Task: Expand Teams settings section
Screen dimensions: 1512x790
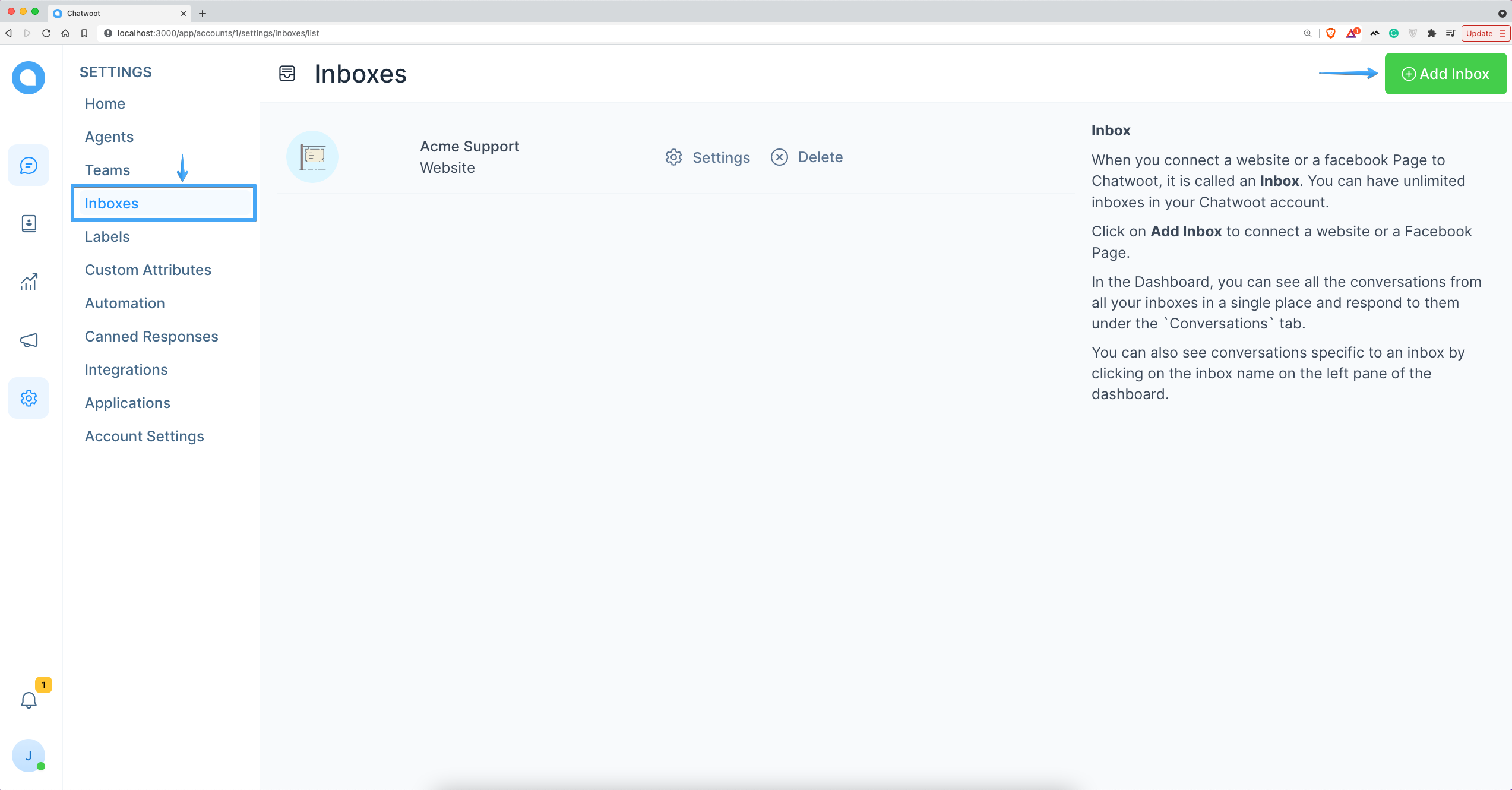Action: coord(107,170)
